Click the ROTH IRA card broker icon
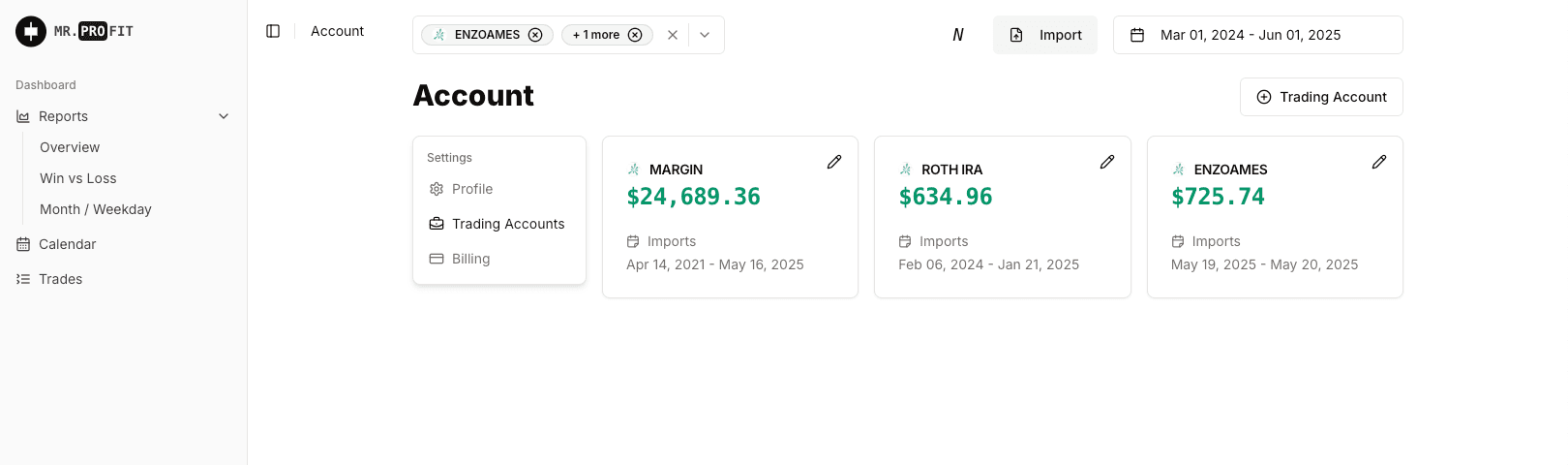Screen dimensions: 1568x465 tap(906, 170)
